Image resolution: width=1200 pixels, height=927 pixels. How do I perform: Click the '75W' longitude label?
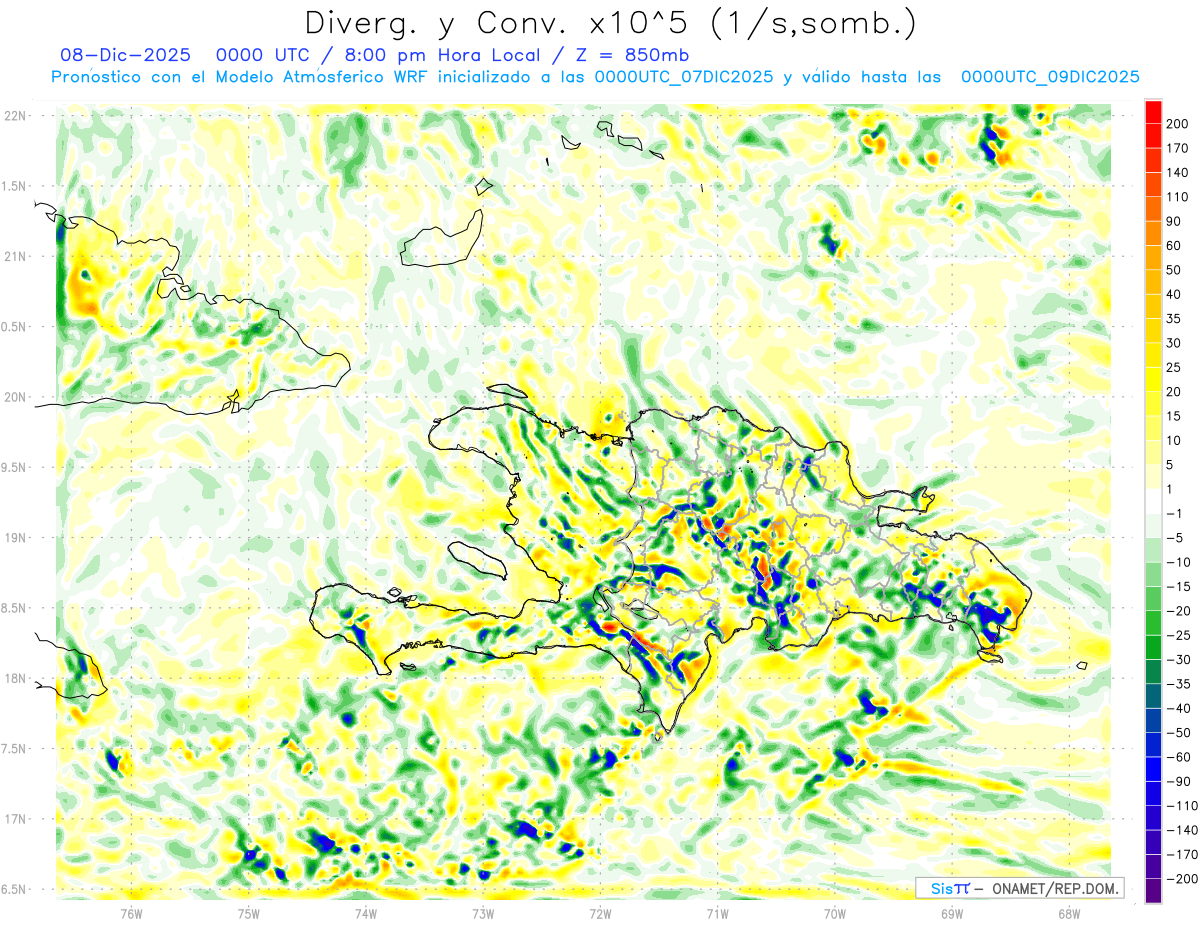[x=249, y=913]
